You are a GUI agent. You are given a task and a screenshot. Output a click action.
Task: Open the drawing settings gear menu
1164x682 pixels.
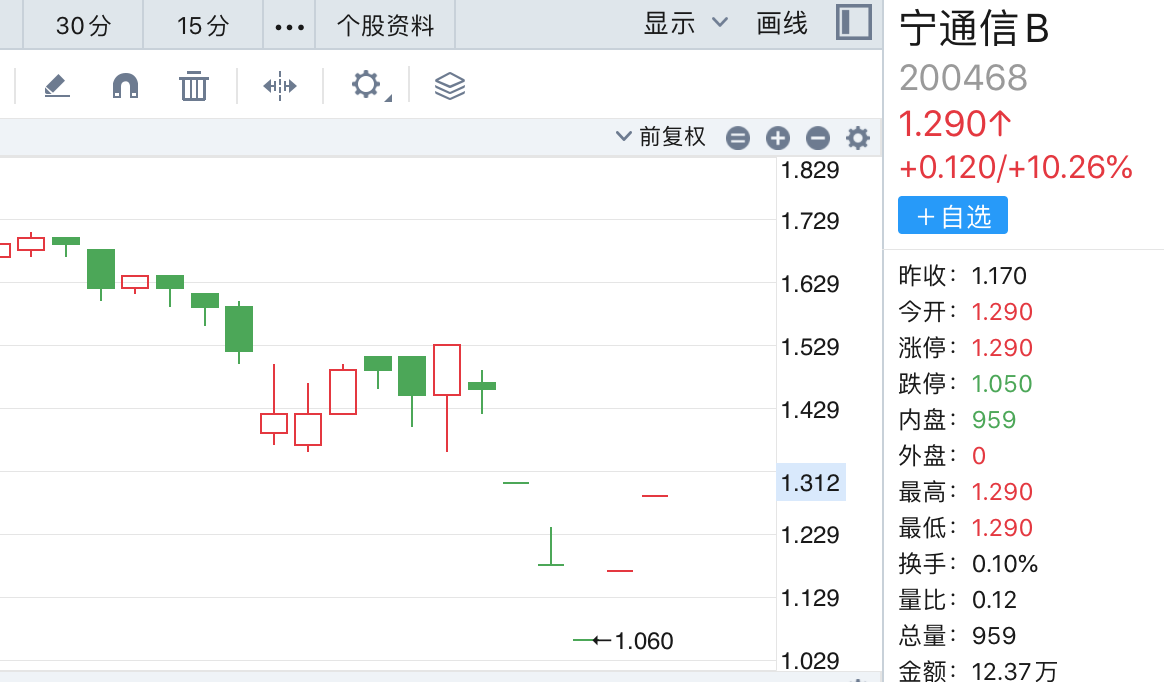click(367, 85)
